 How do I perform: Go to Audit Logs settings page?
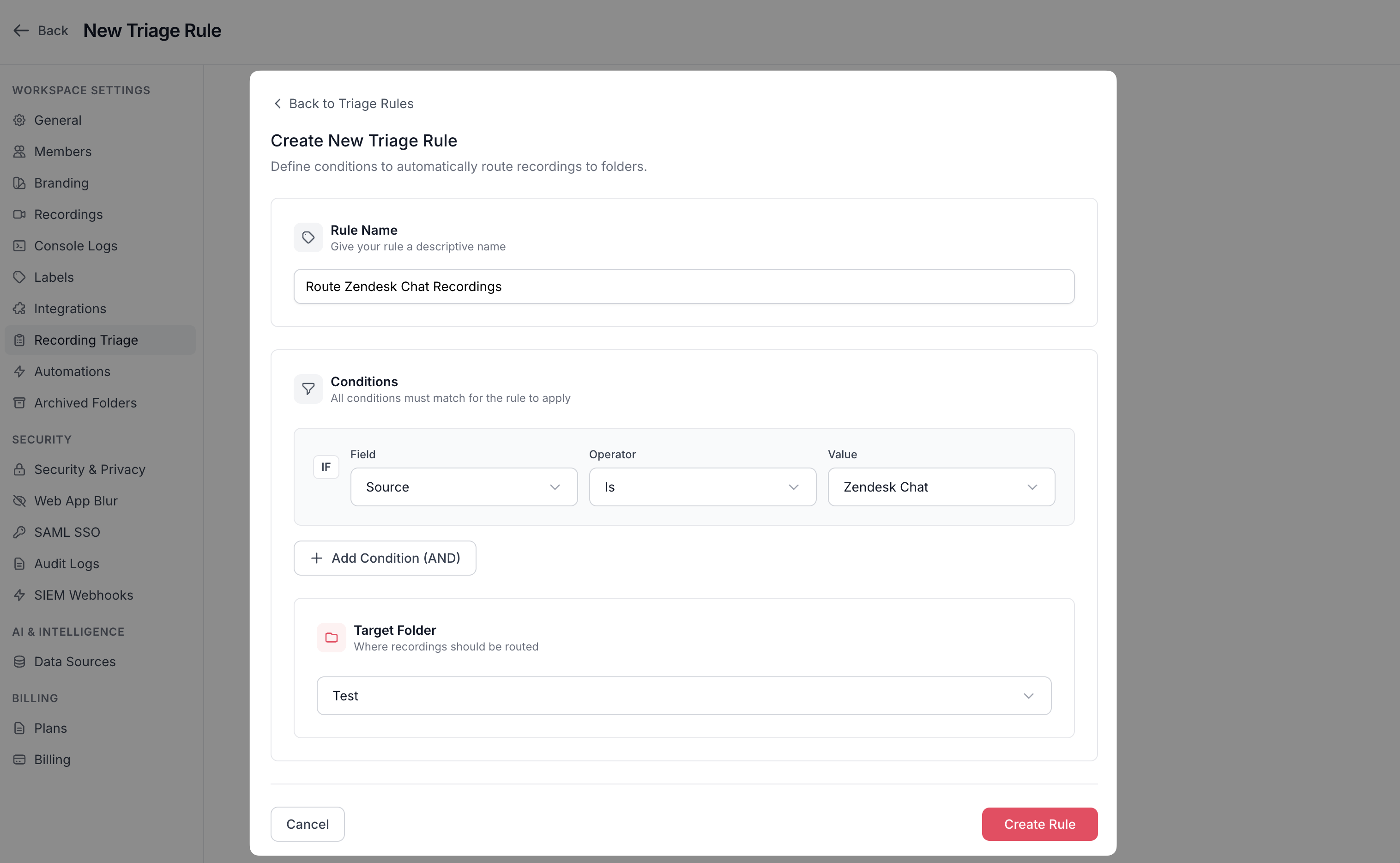point(66,563)
